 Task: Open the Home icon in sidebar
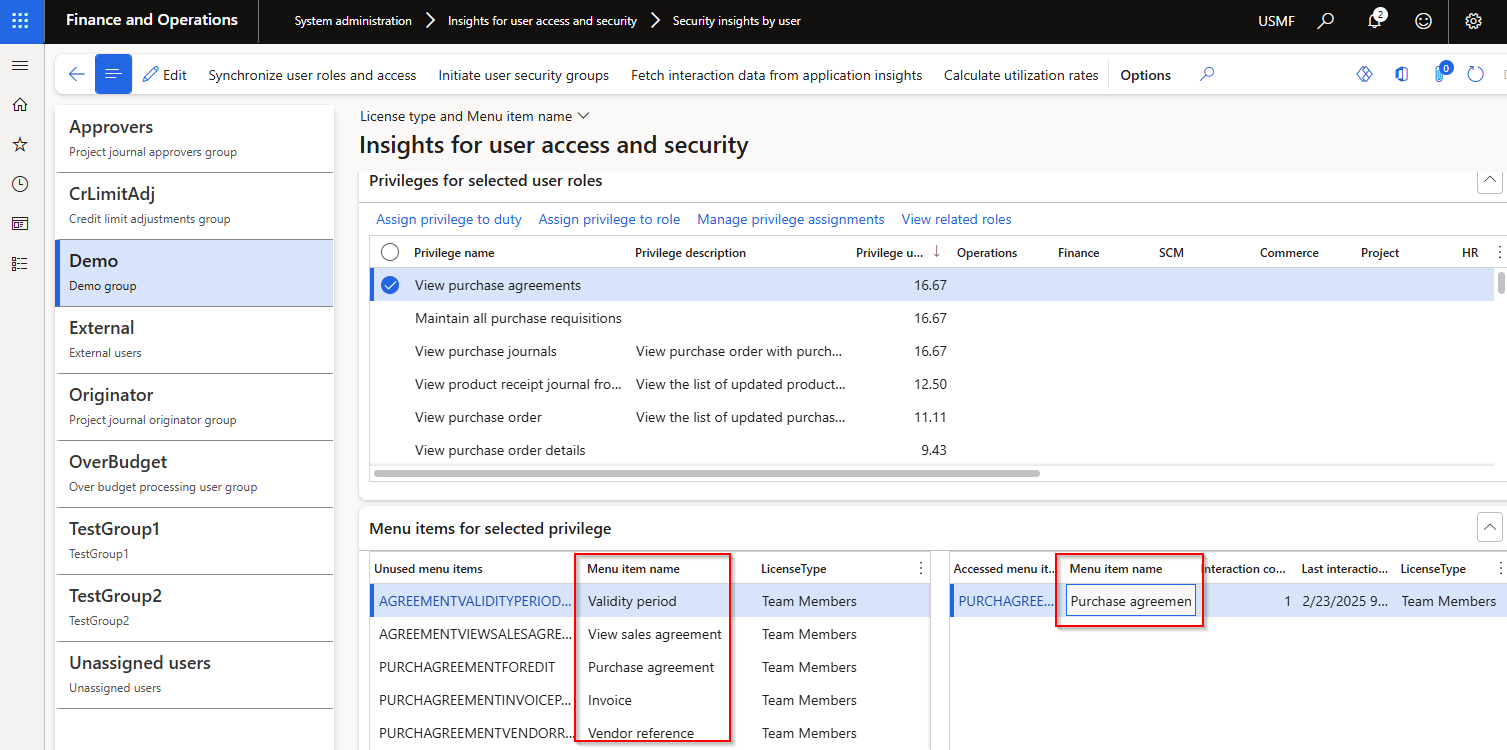(x=20, y=105)
